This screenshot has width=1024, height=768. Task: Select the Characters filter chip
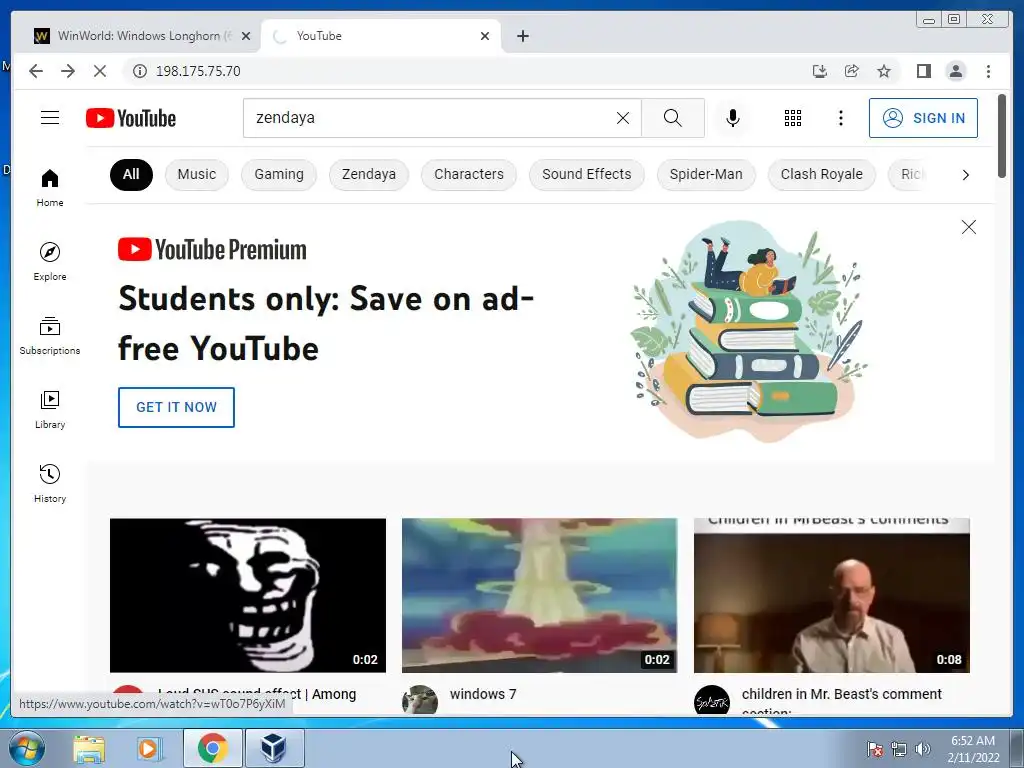pyautogui.click(x=469, y=174)
